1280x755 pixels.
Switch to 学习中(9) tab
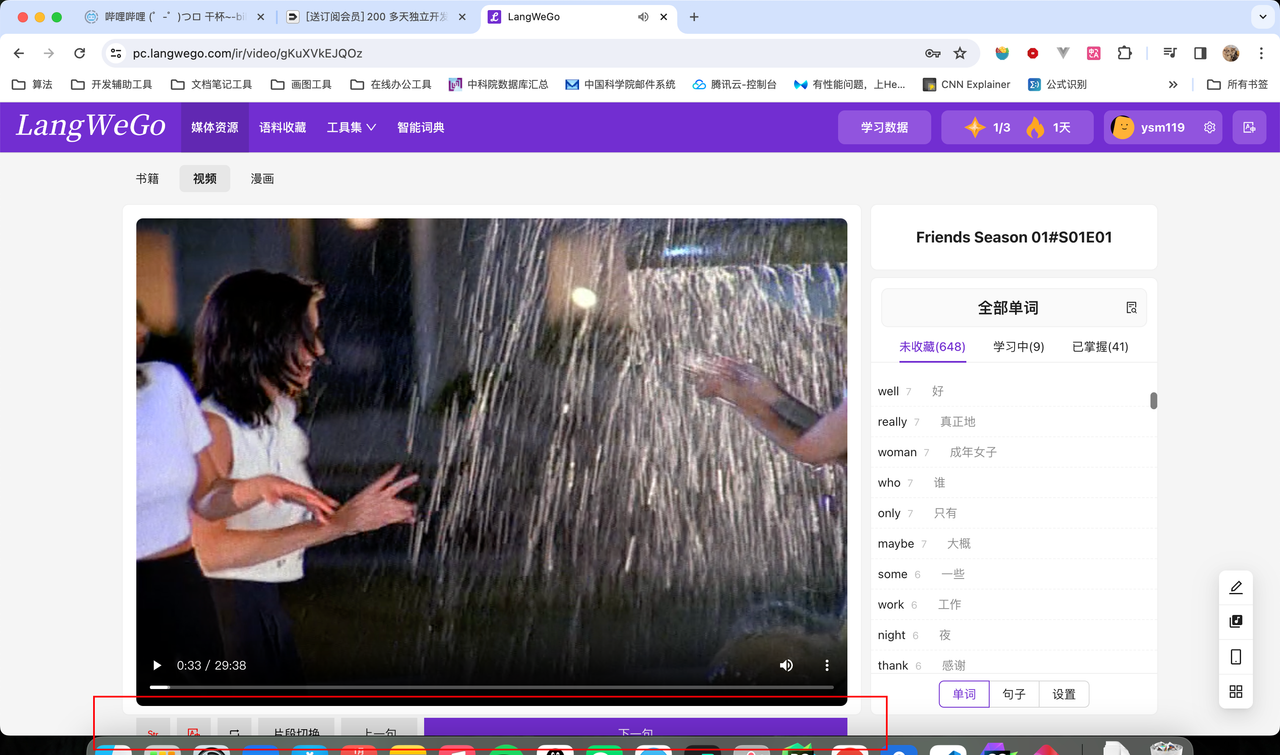(1018, 347)
